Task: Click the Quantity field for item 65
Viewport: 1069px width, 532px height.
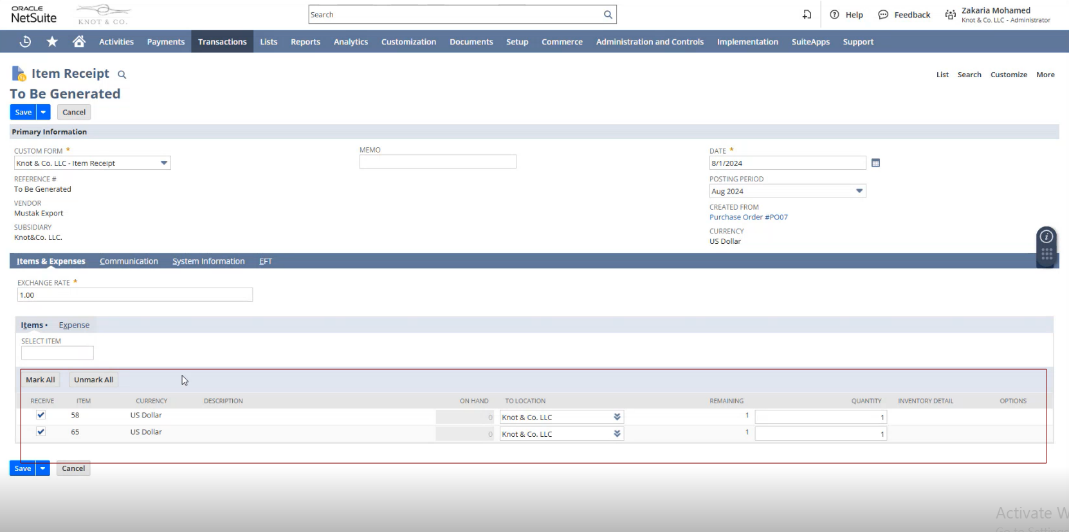Action: [x=820, y=434]
